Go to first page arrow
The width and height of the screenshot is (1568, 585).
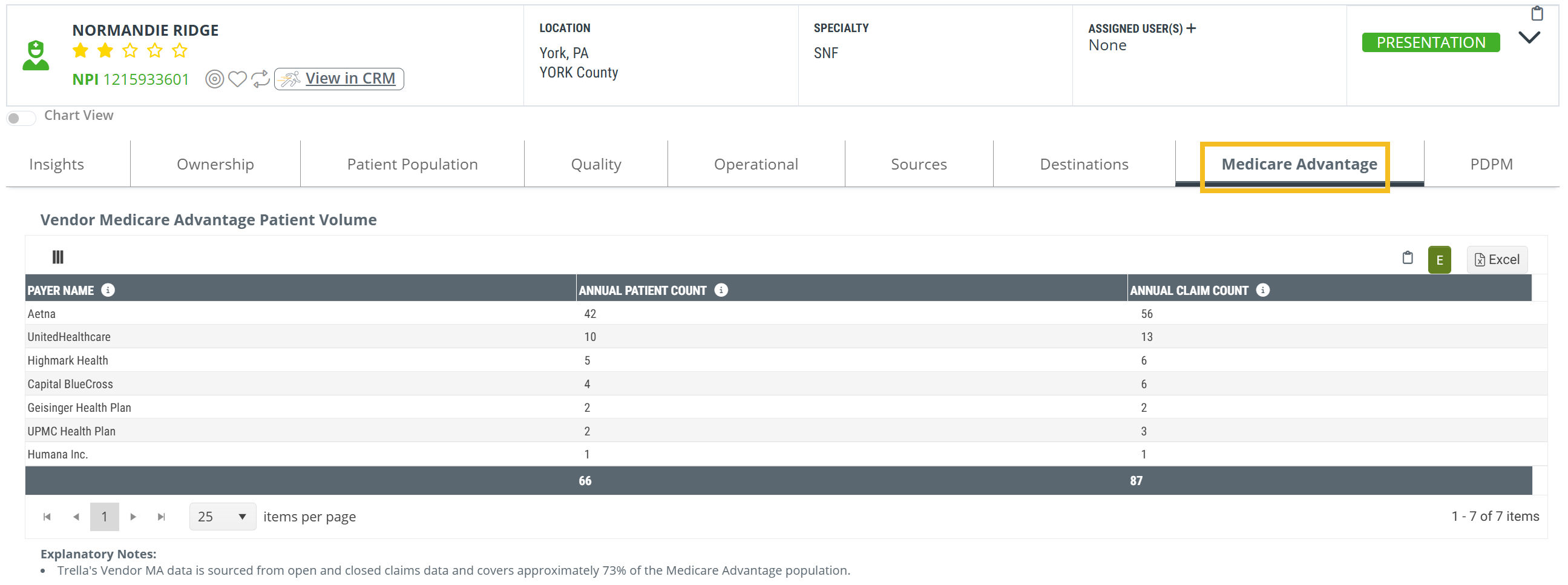point(47,517)
